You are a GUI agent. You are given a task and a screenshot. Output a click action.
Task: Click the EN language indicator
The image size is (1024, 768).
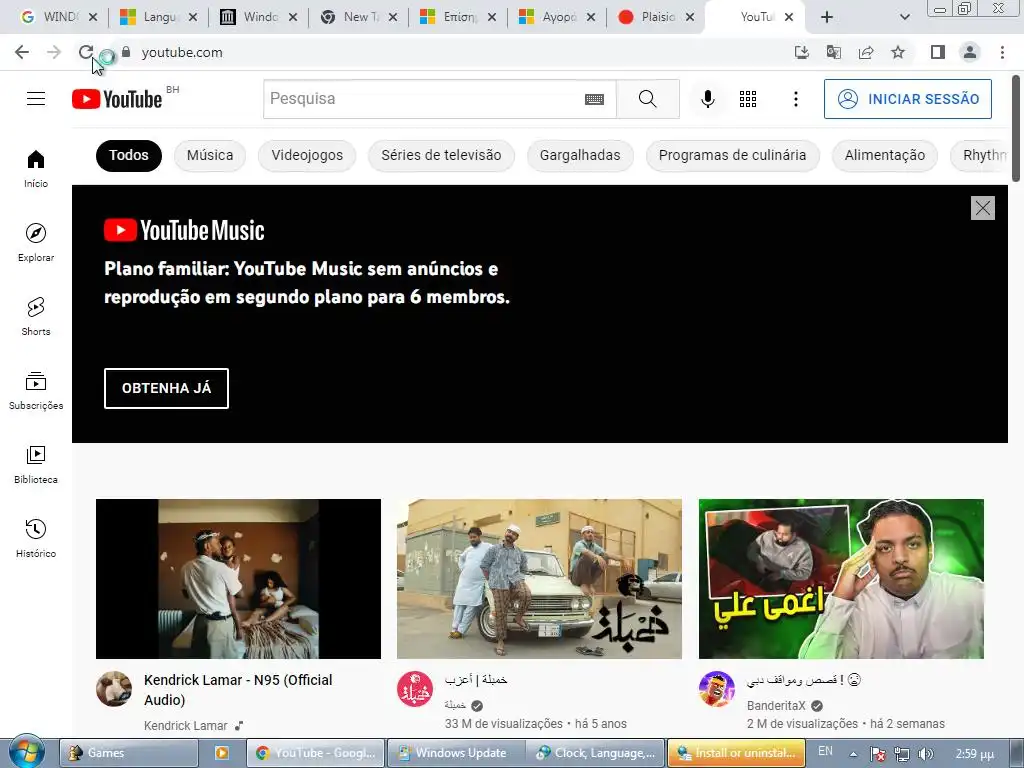point(825,751)
